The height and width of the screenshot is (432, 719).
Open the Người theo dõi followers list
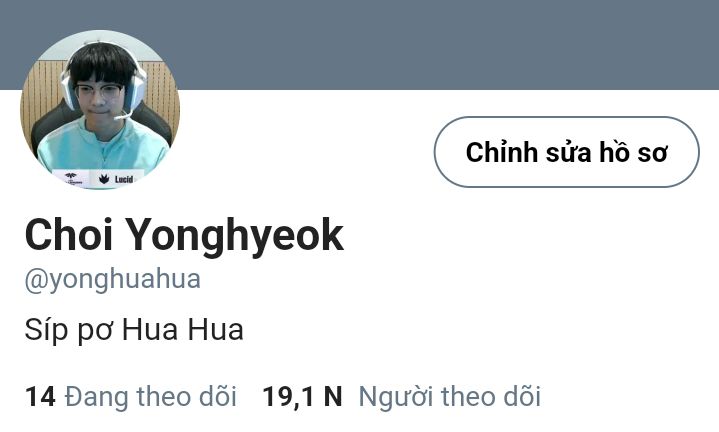point(401,396)
